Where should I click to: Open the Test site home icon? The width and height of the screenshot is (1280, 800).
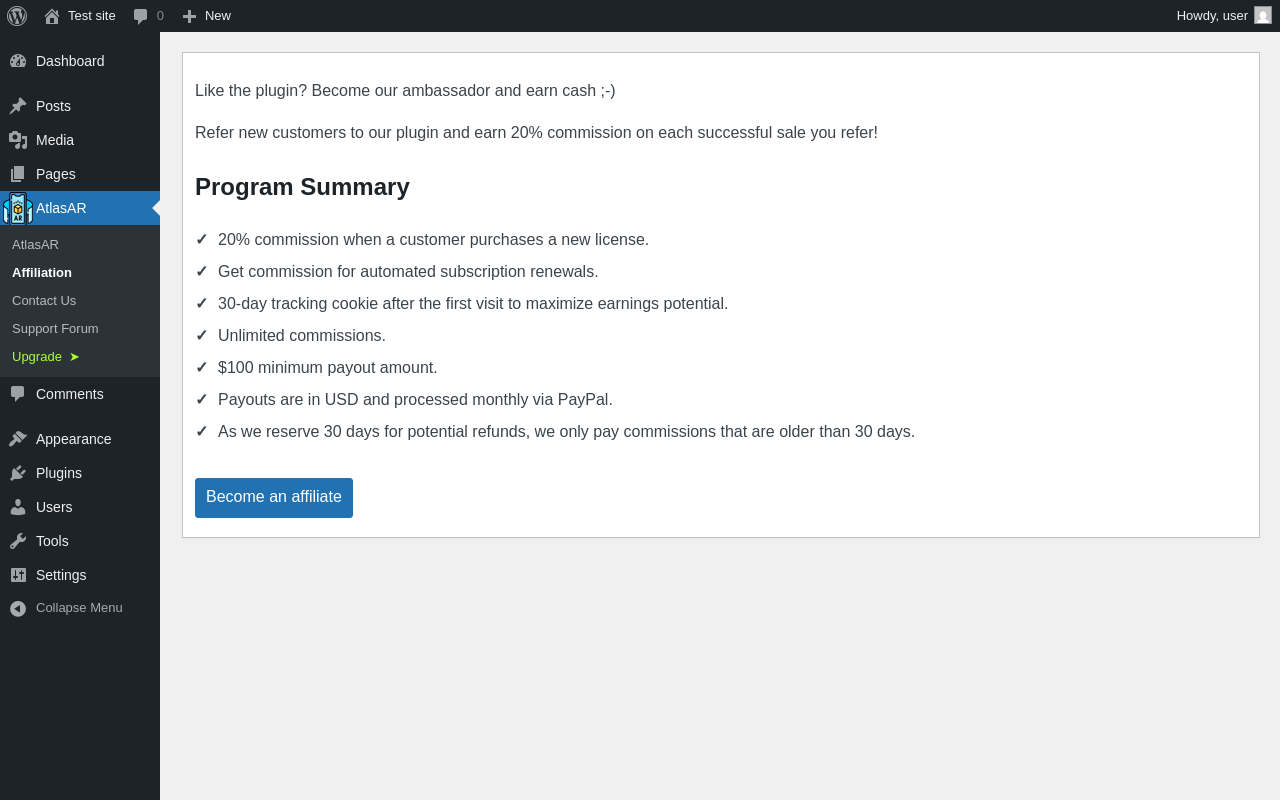coord(52,16)
